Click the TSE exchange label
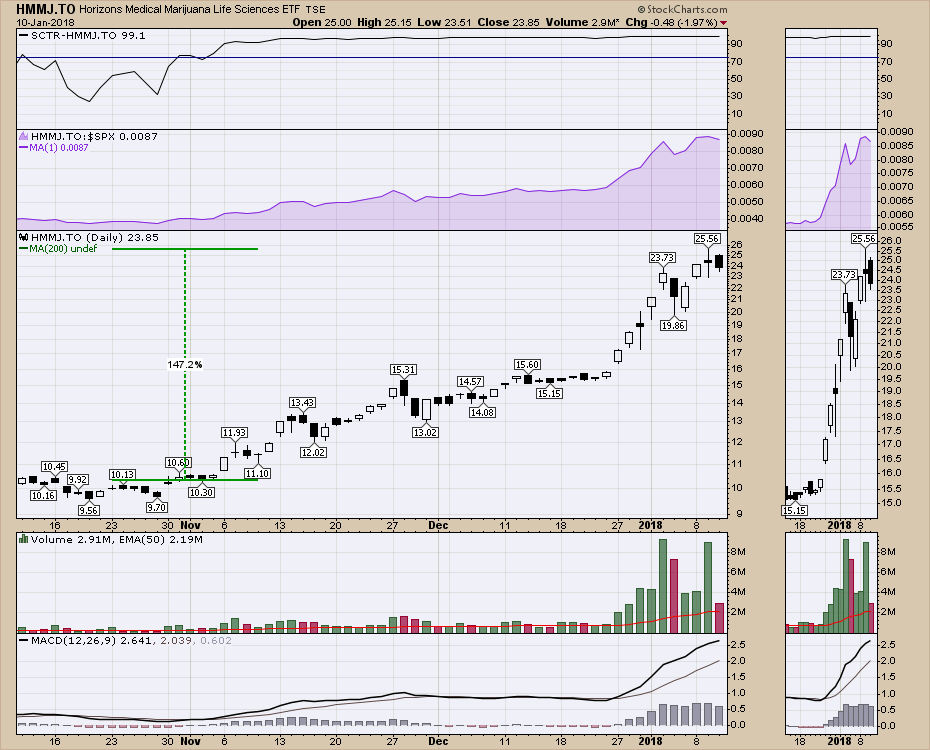Screen dimensions: 930x750 316,9
